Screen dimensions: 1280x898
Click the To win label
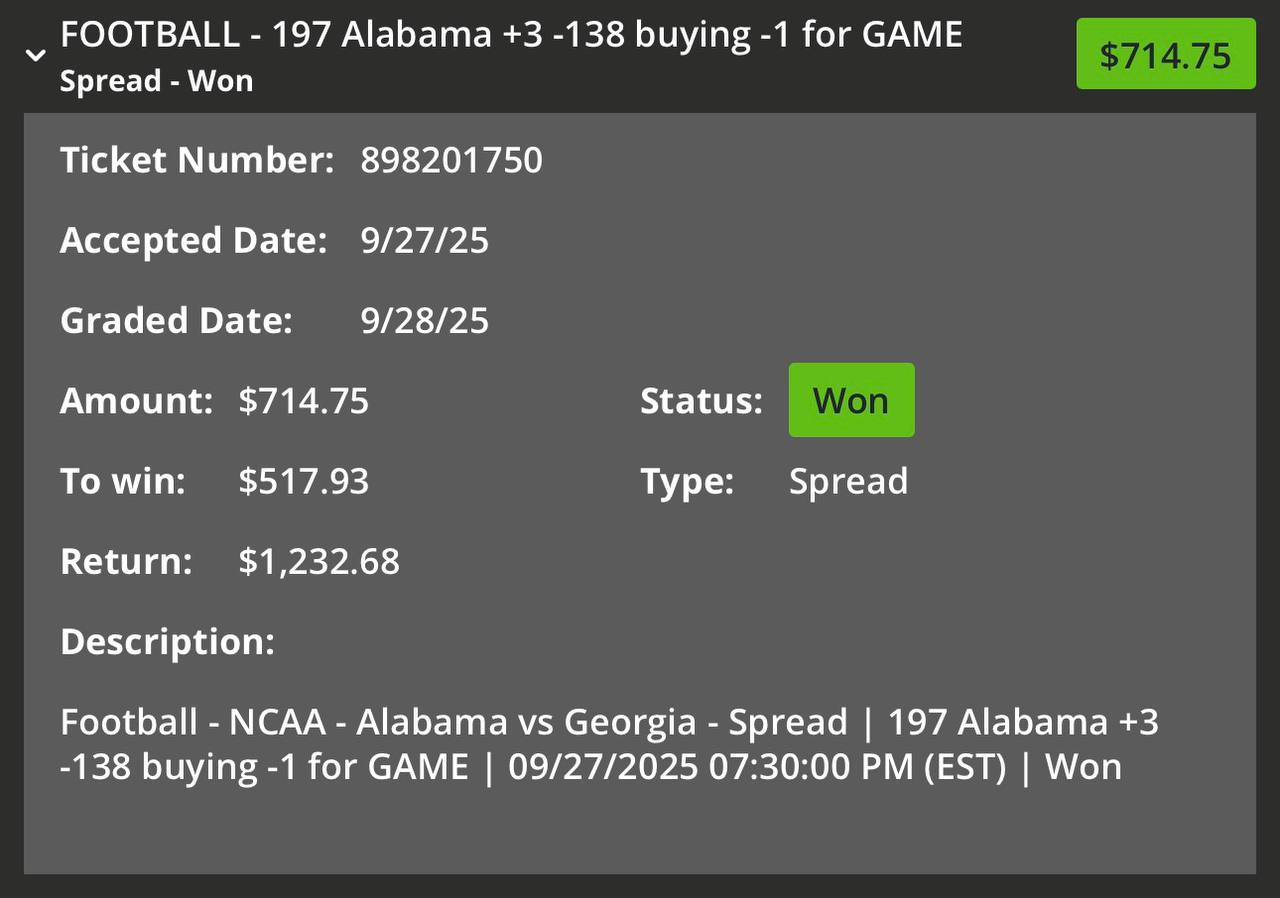tap(123, 481)
